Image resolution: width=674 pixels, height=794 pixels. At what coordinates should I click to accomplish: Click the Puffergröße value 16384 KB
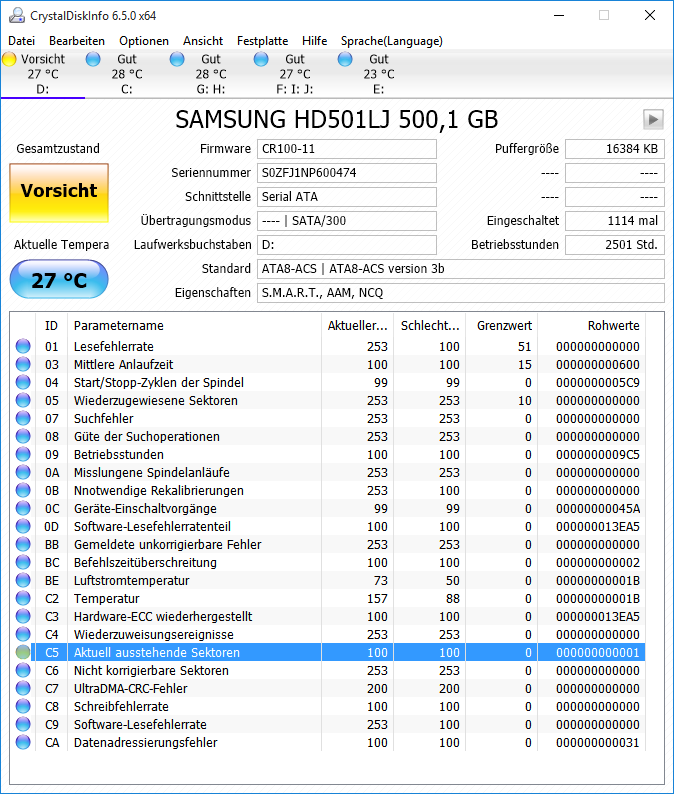[x=615, y=149]
